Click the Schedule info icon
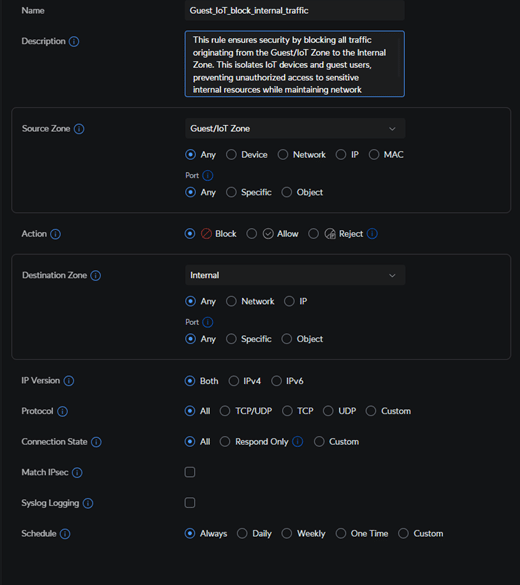Viewport: 520px width, 585px height. [65, 534]
